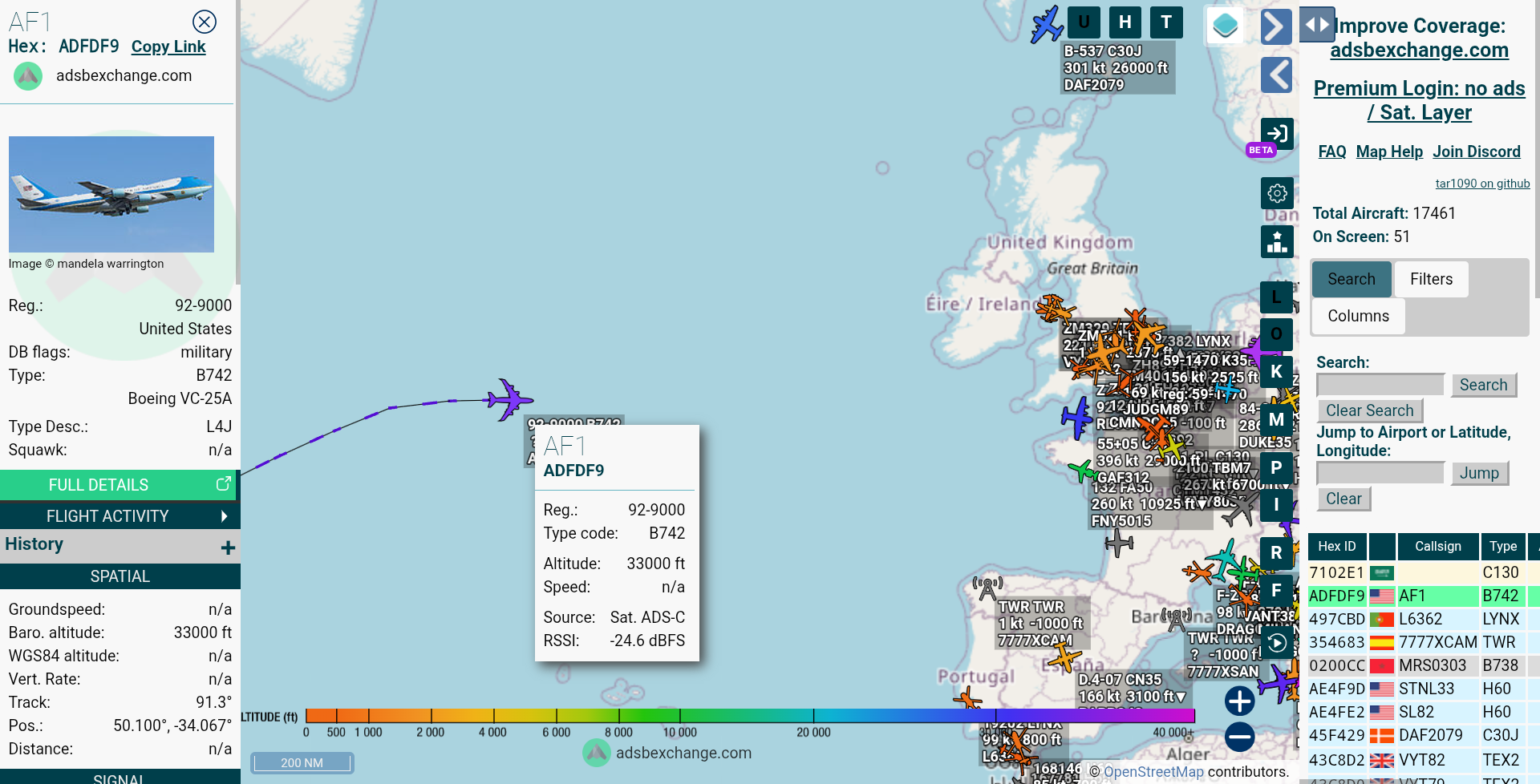Zoom out the map with minus
Viewport: 1540px width, 784px height.
1239,737
